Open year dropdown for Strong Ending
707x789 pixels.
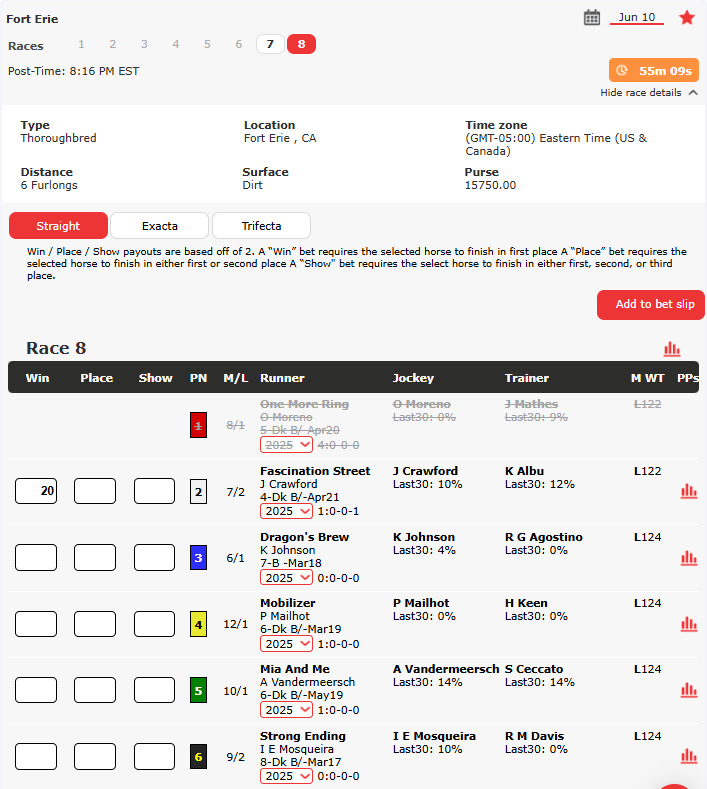[x=286, y=776]
